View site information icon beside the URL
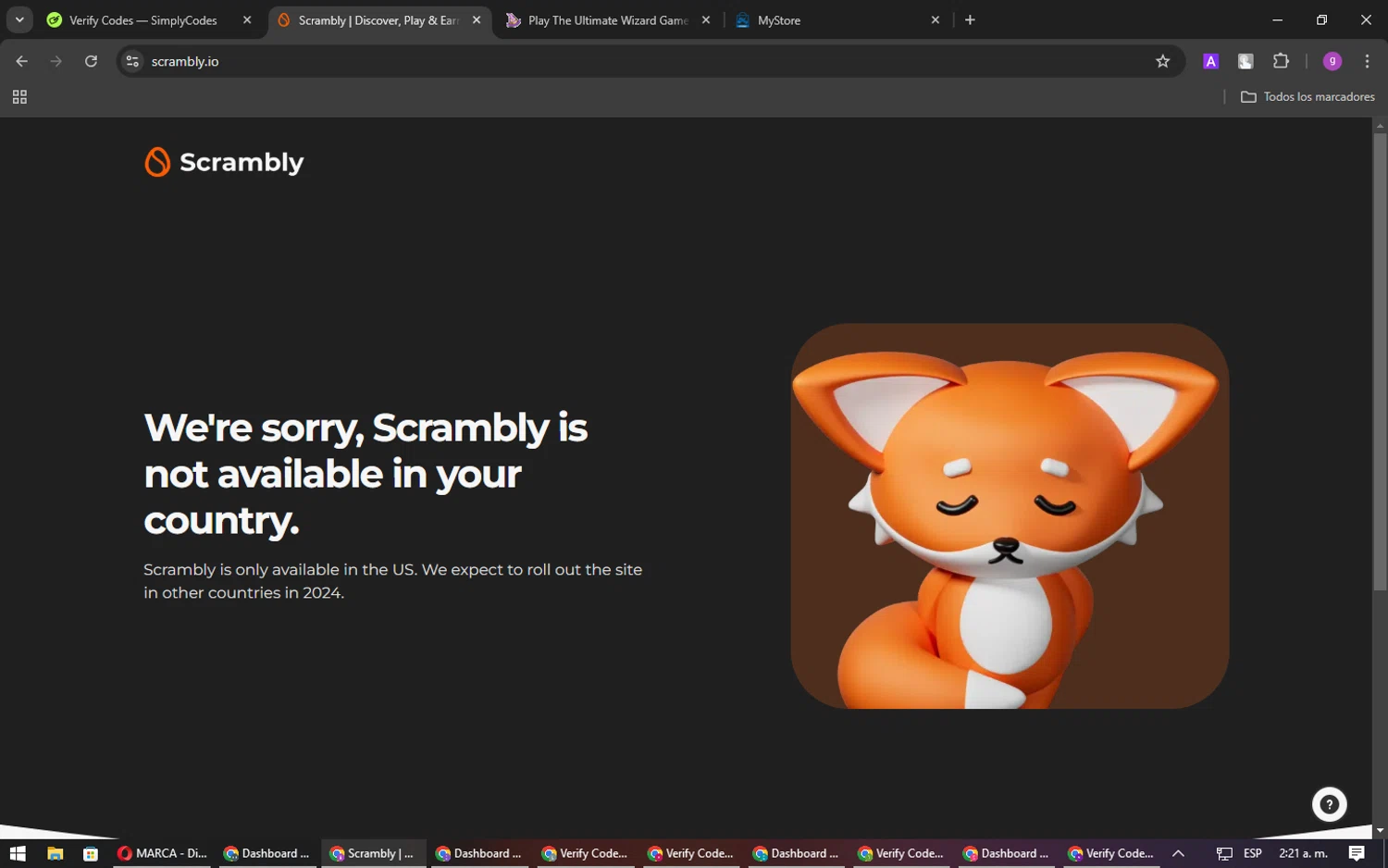This screenshot has height=868, width=1388. pos(132,61)
